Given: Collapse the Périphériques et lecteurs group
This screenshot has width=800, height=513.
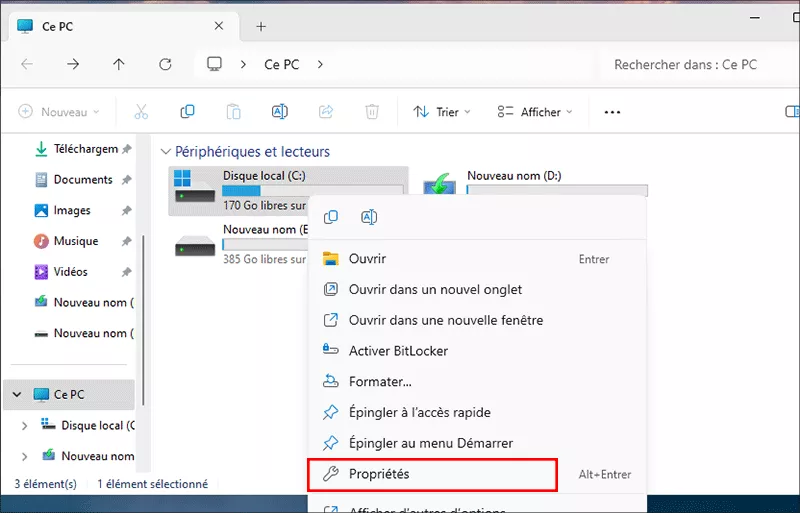Looking at the screenshot, I should pyautogui.click(x=165, y=152).
